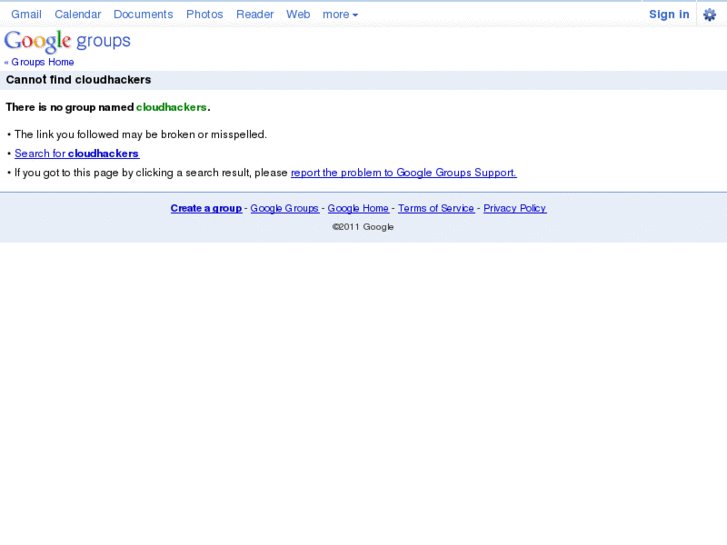The image size is (727, 545).
Task: Open Documents in the top navigation
Action: click(x=143, y=14)
